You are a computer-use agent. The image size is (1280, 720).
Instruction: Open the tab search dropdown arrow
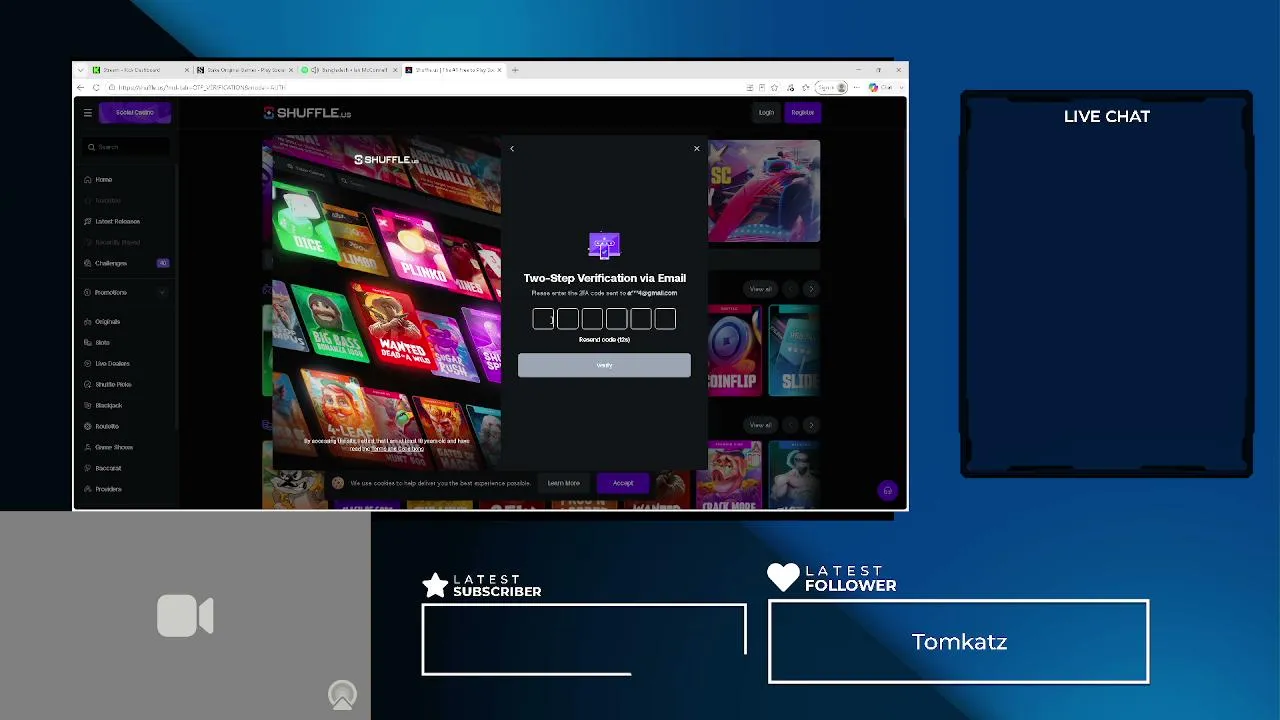[80, 70]
